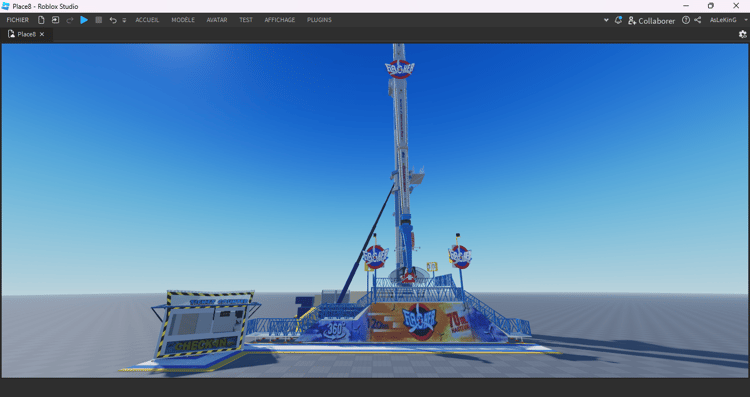The image size is (750, 397).
Task: Open the help question-mark icon
Action: [686, 20]
